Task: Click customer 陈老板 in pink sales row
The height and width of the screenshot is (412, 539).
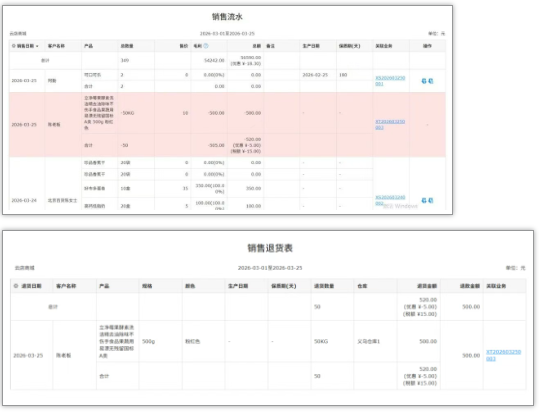Action: [x=54, y=124]
